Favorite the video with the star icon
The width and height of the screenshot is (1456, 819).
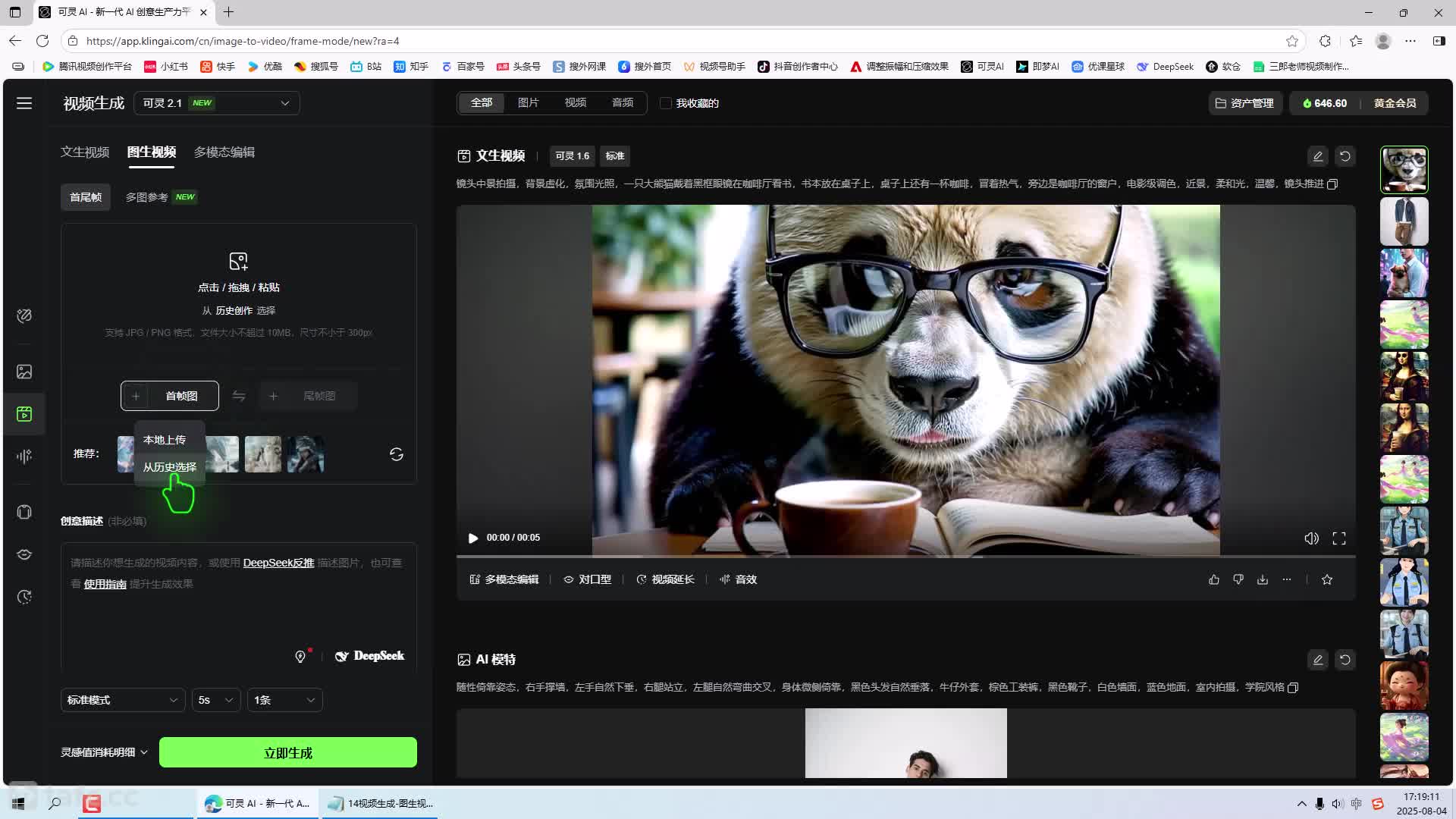click(1327, 579)
